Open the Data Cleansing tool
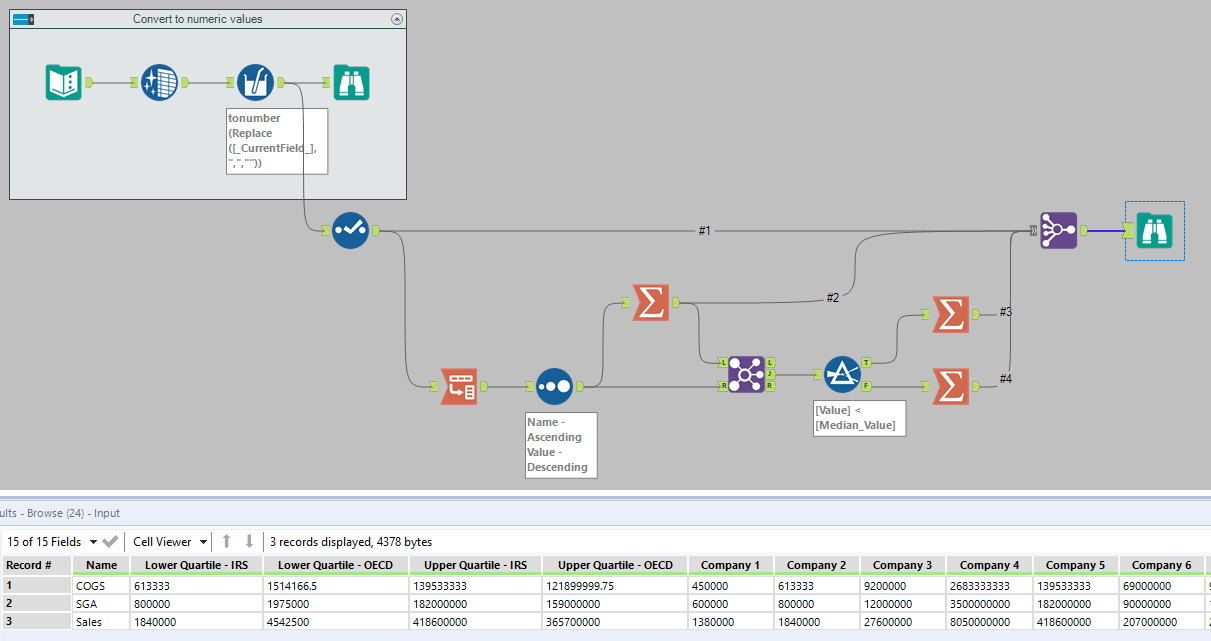The height and width of the screenshot is (641, 1211). pos(158,82)
